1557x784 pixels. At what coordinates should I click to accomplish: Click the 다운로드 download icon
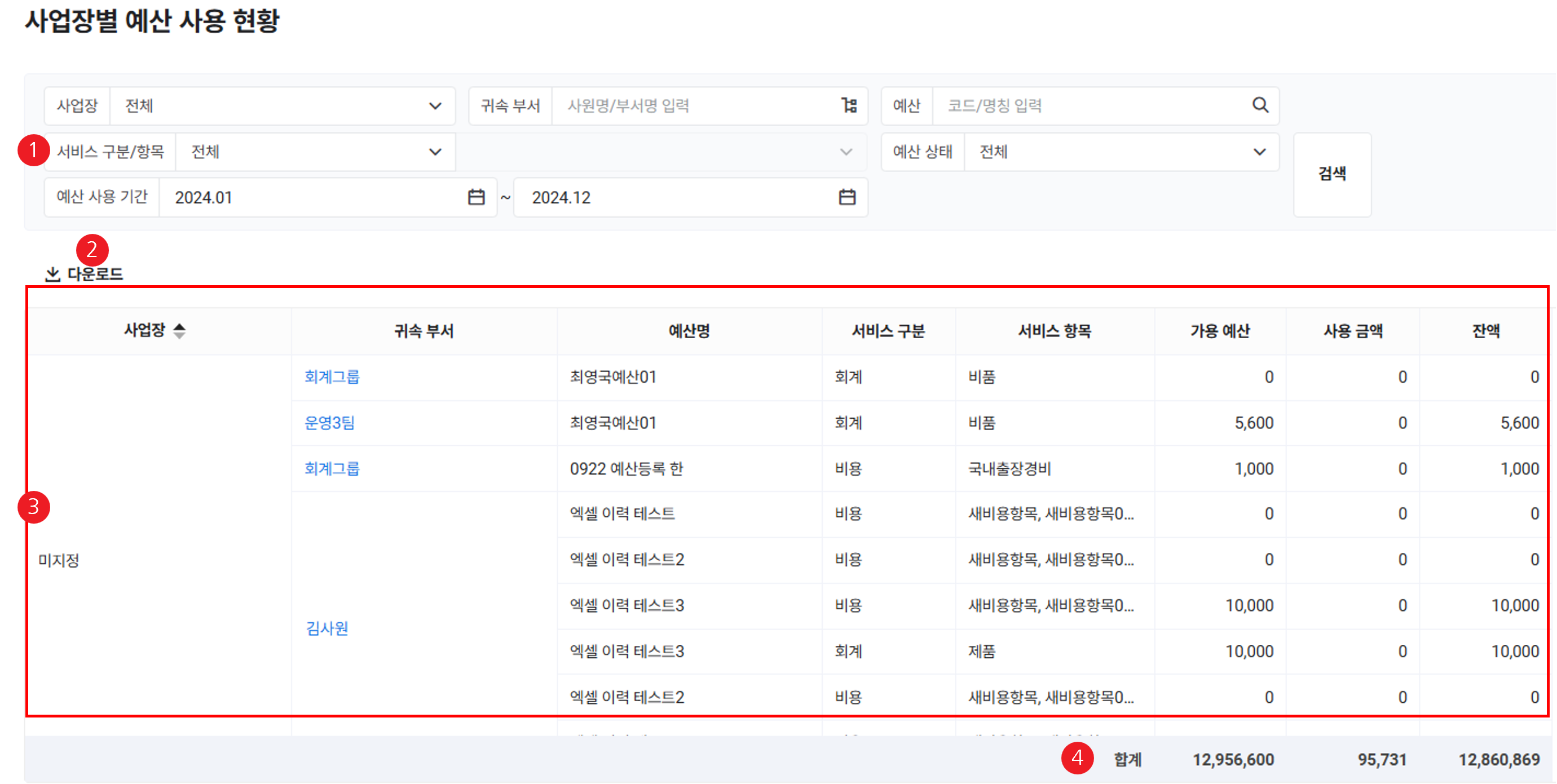click(x=52, y=274)
